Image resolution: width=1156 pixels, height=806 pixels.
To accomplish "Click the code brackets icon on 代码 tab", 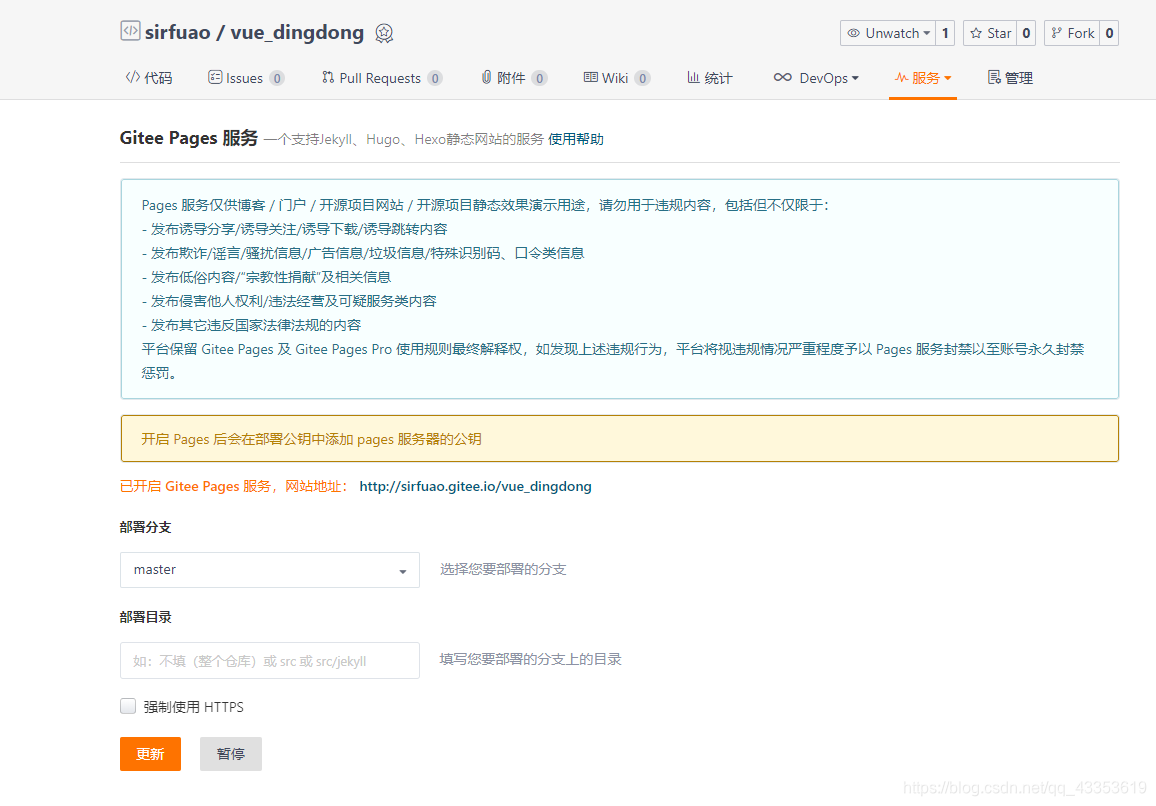I will pos(133,77).
